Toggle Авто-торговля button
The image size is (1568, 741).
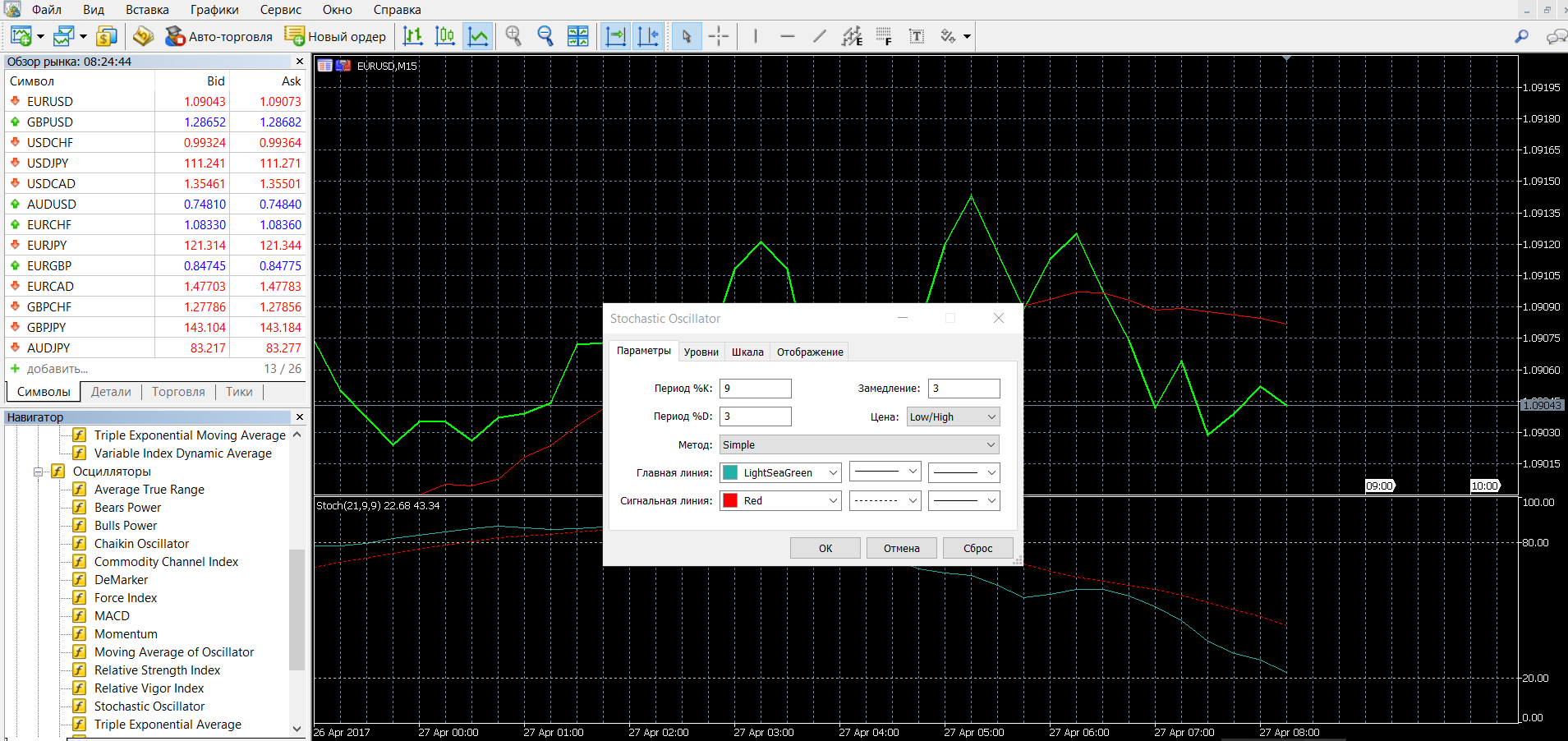point(218,36)
